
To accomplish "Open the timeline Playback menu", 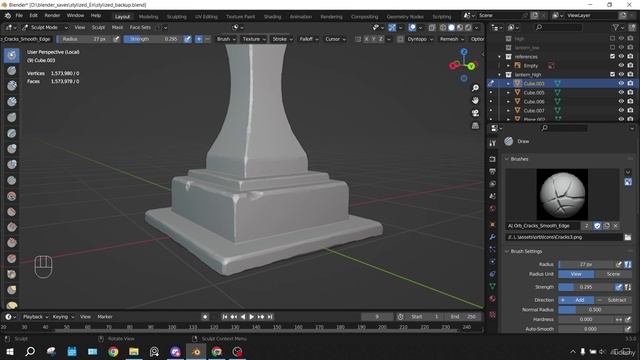I will 35,317.
